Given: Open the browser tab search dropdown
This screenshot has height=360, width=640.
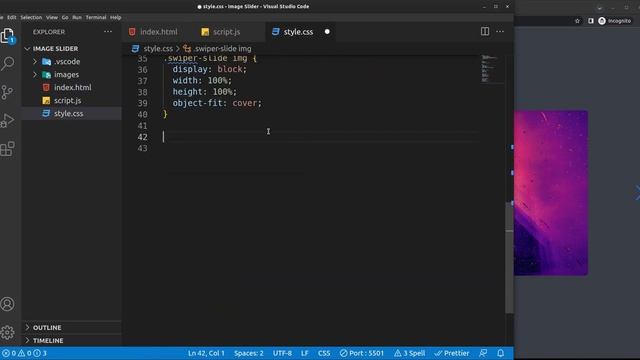Looking at the screenshot, I should tap(599, 7).
